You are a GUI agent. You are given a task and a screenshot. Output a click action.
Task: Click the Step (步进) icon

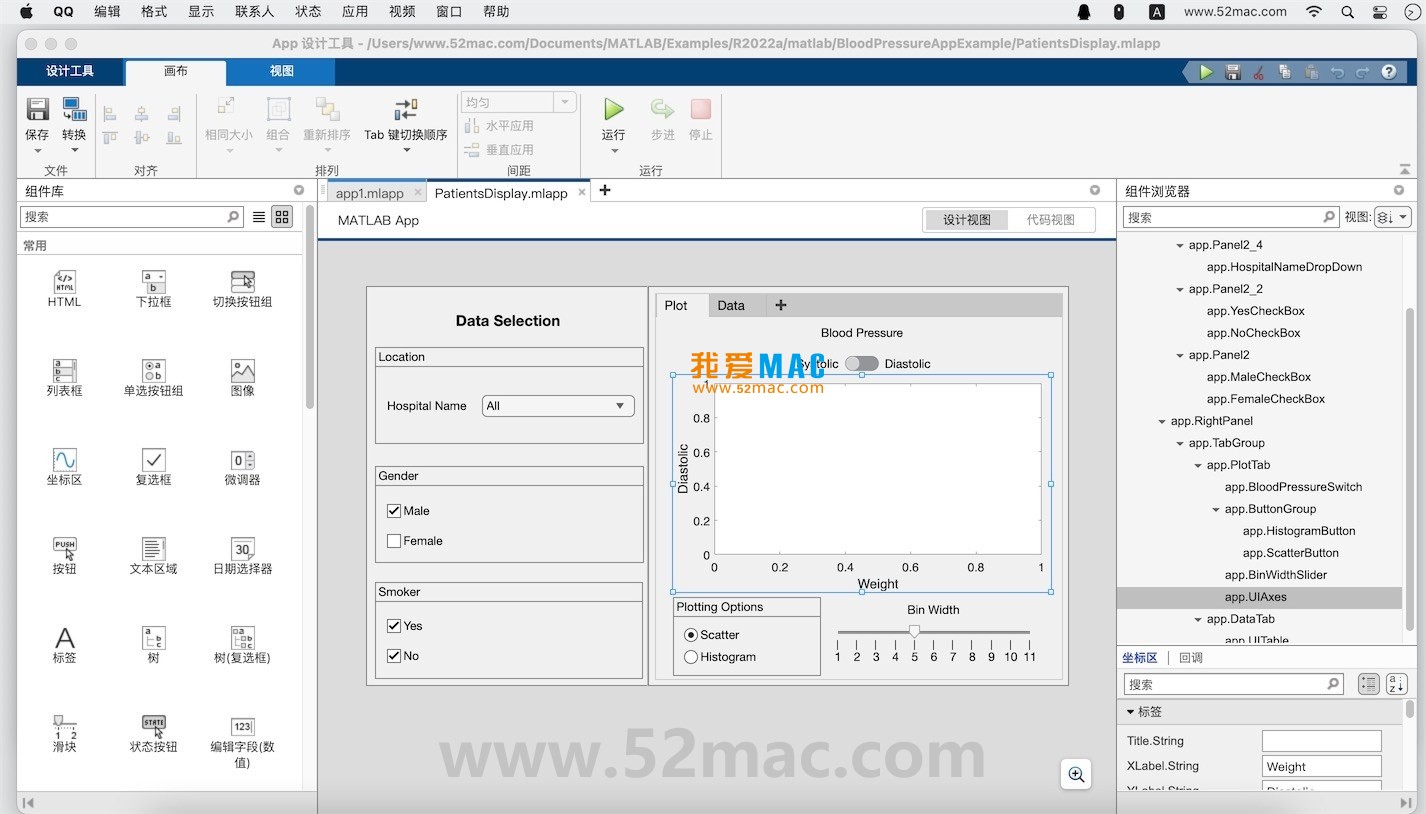662,109
